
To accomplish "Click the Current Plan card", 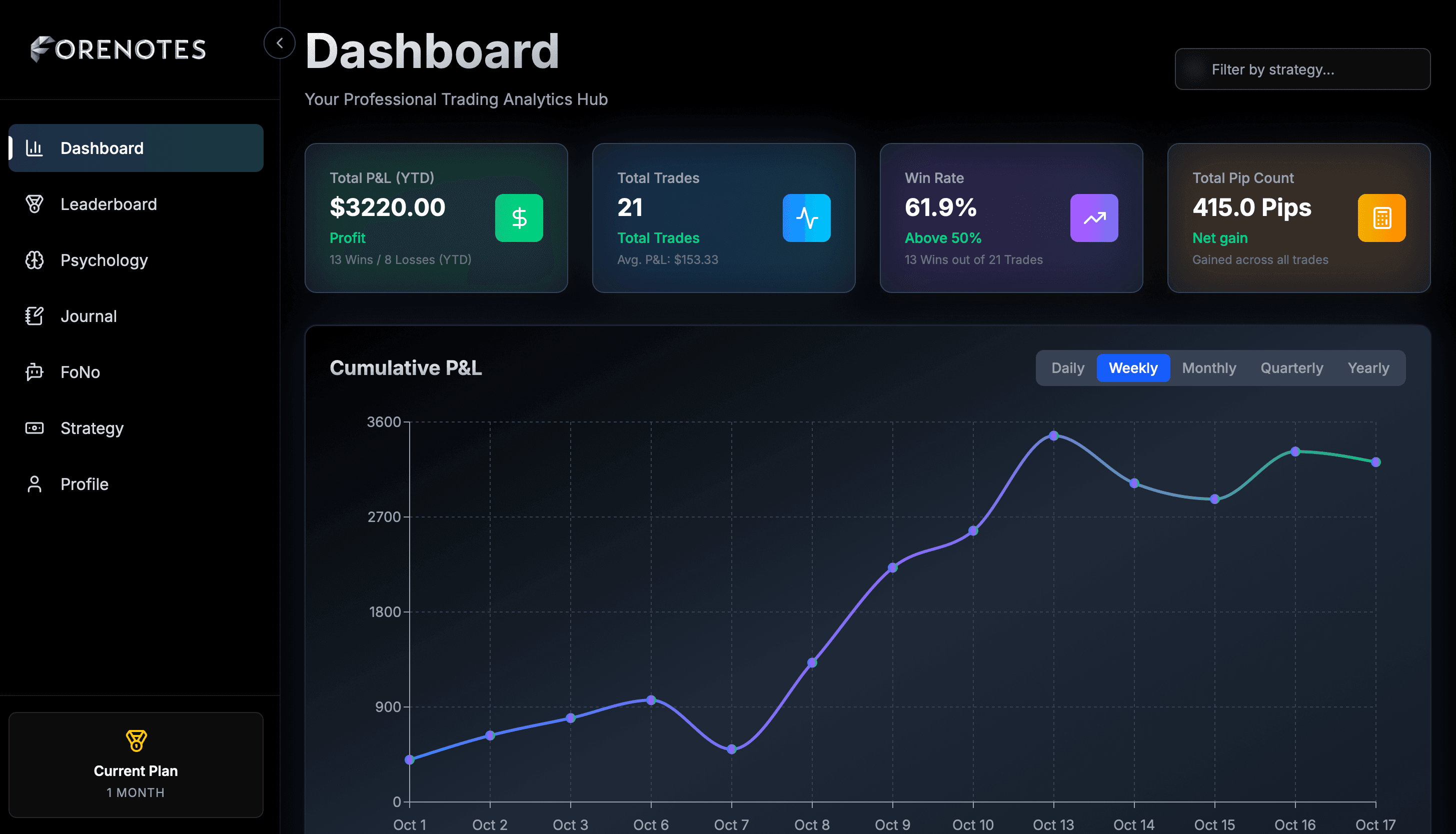I will pos(136,764).
